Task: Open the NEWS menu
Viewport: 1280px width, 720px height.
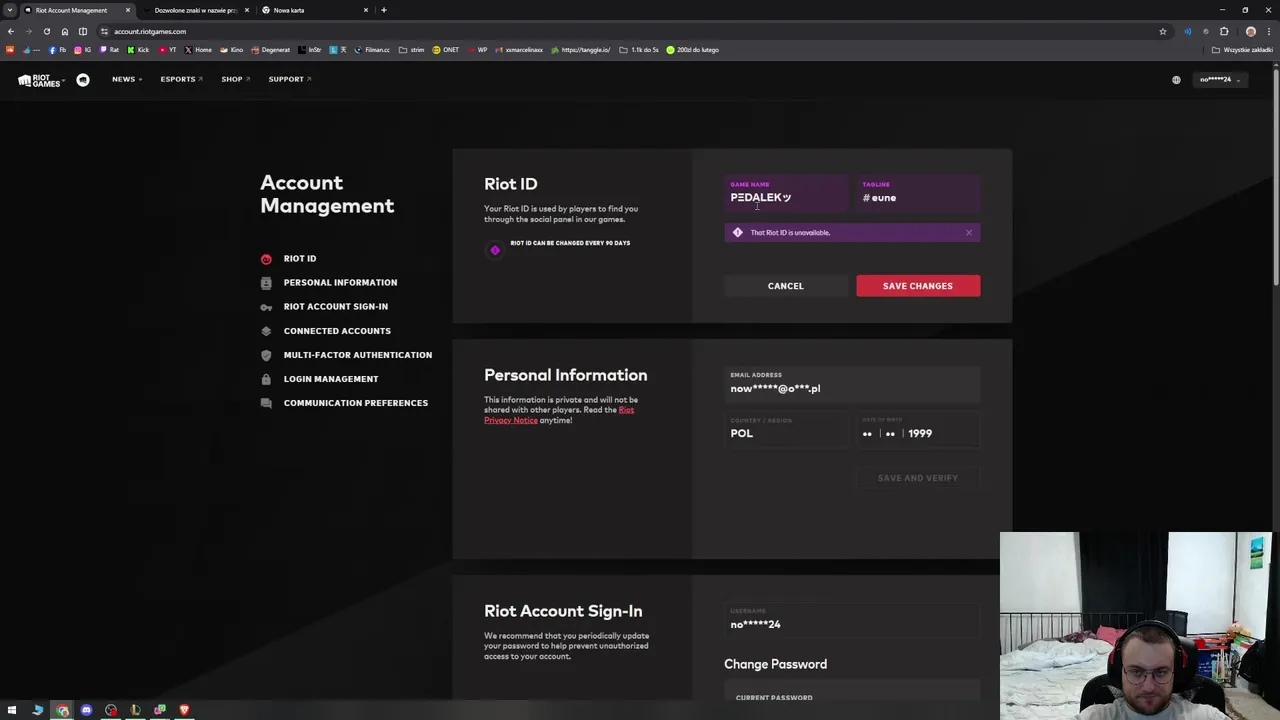Action: (x=126, y=79)
